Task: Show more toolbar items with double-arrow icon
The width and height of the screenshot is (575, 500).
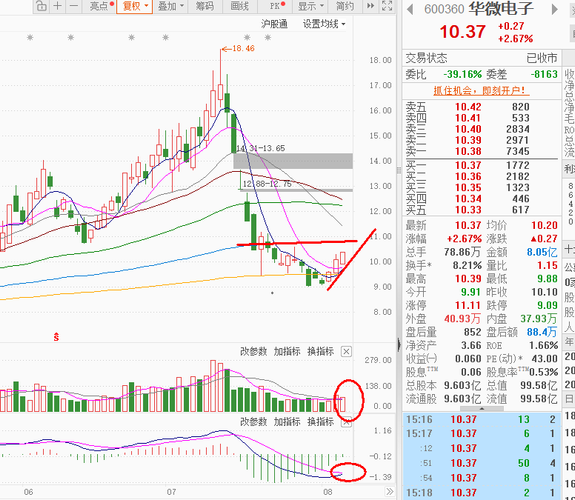Action: coord(370,6)
